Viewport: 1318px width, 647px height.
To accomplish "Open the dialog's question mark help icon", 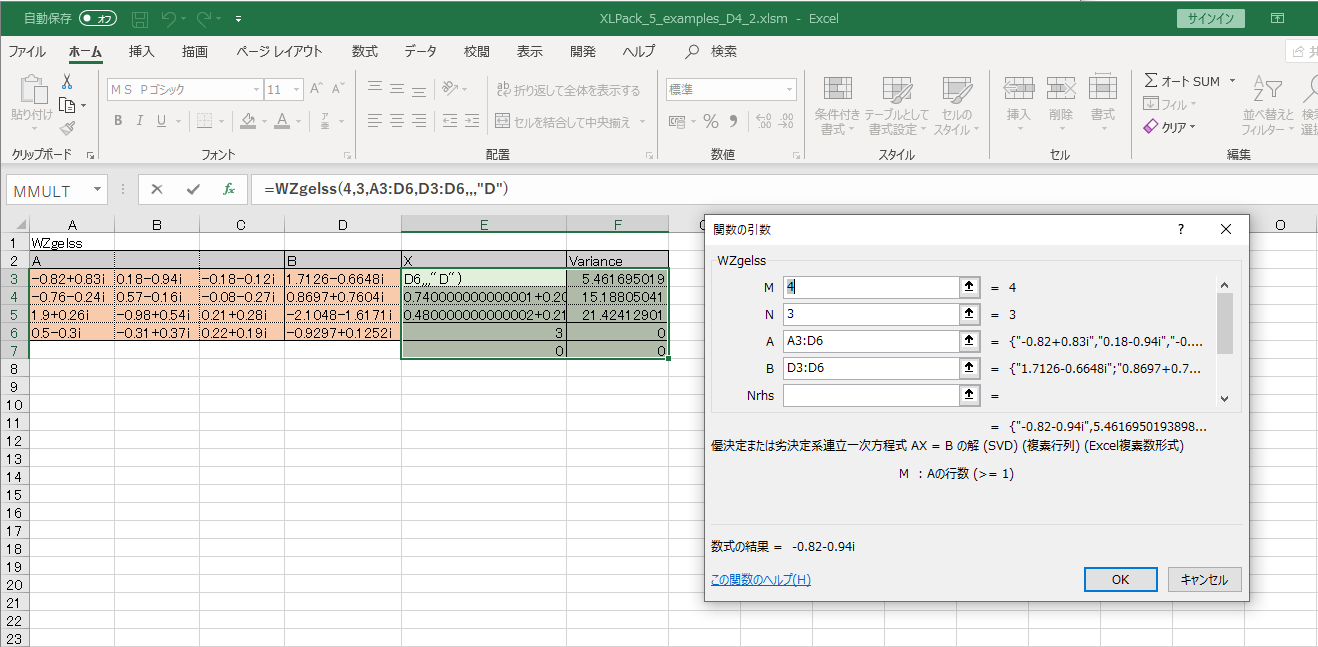I will pyautogui.click(x=1180, y=229).
